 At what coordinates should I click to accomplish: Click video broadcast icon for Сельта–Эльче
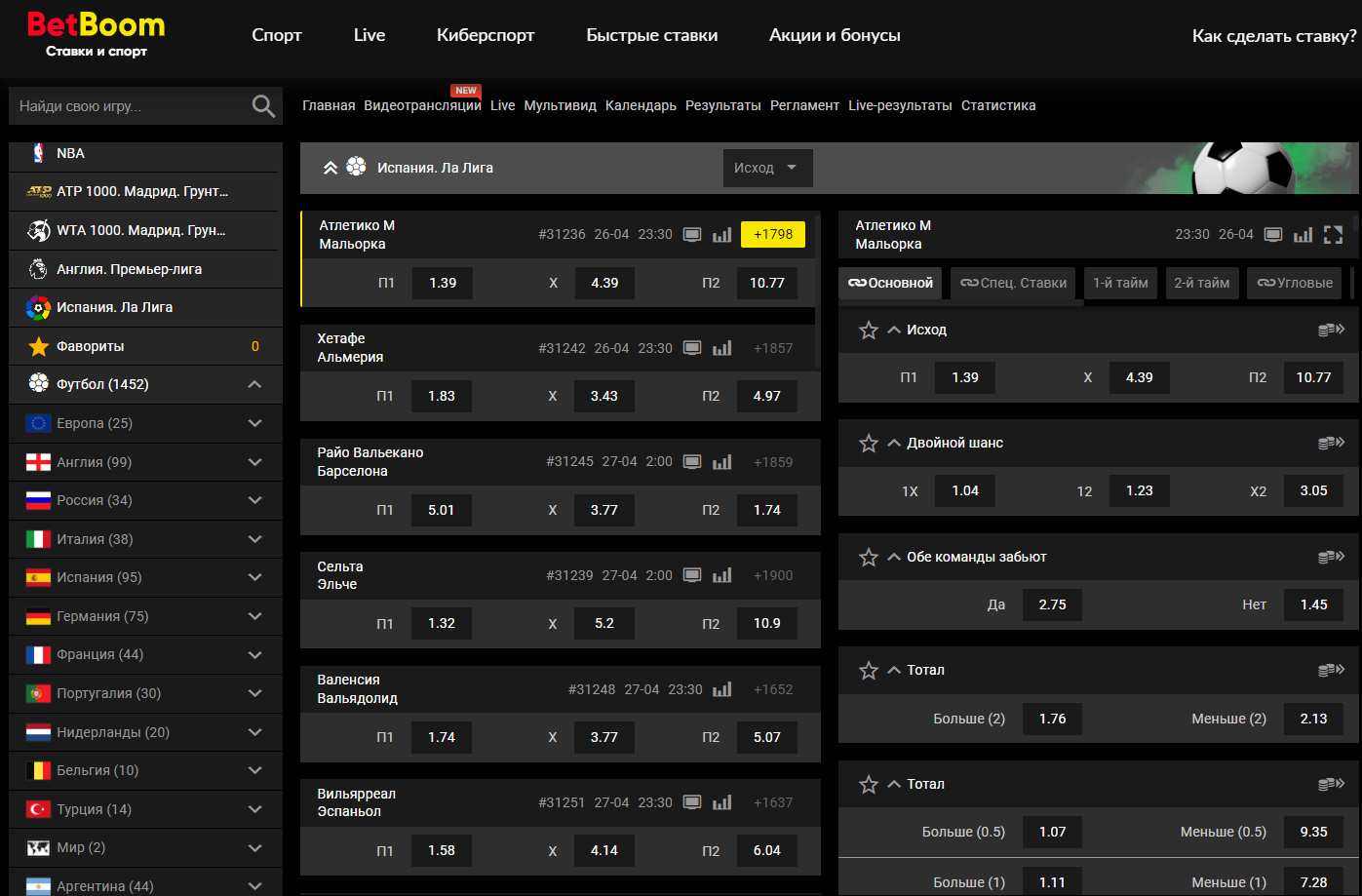tap(692, 575)
